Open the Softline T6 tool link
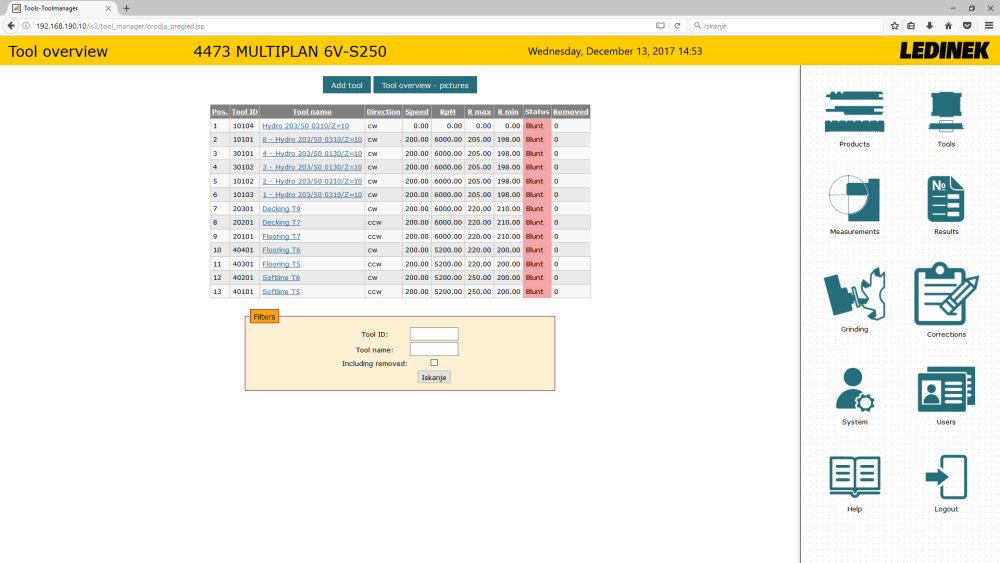This screenshot has height=563, width=1000. click(281, 277)
